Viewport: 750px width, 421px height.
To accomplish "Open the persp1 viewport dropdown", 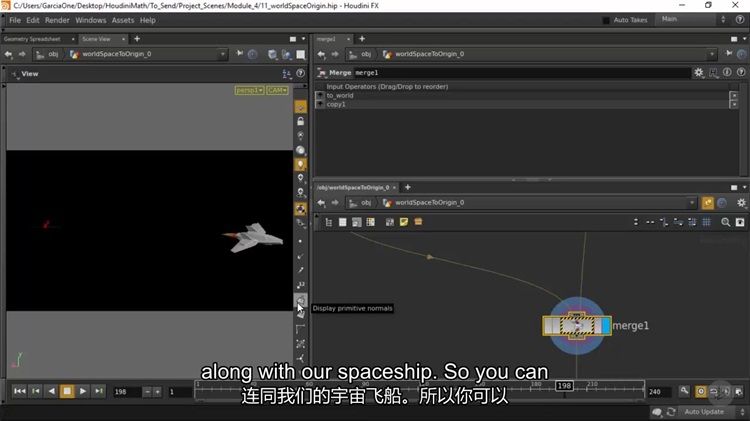I will pyautogui.click(x=249, y=90).
